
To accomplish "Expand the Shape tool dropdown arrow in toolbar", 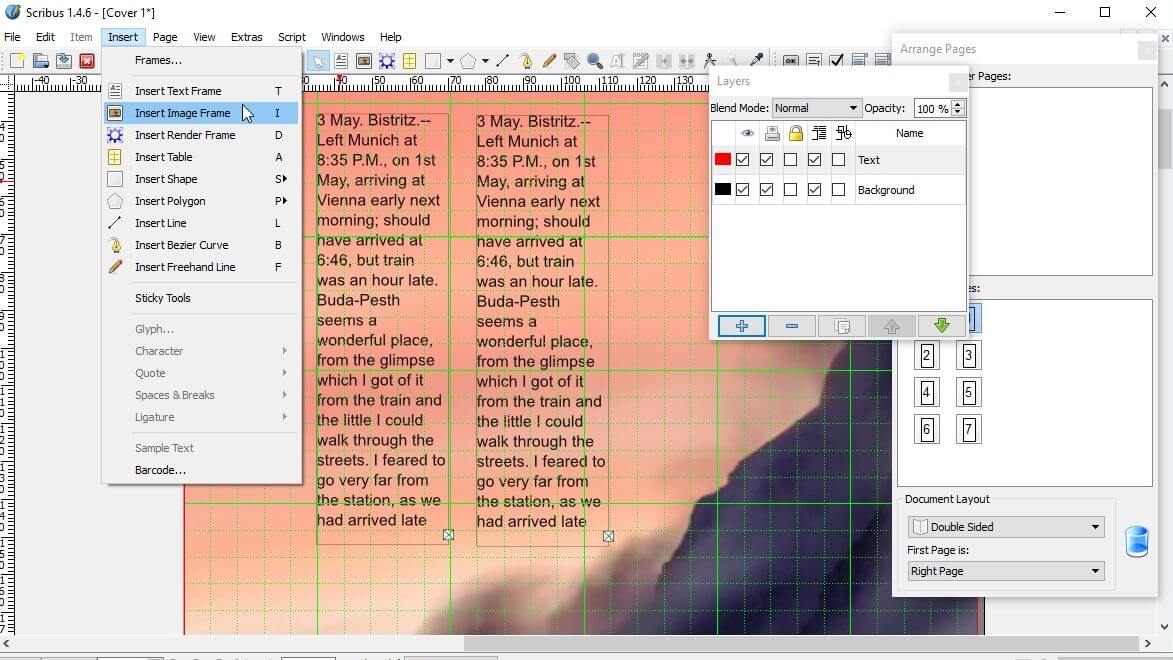I will pyautogui.click(x=450, y=61).
